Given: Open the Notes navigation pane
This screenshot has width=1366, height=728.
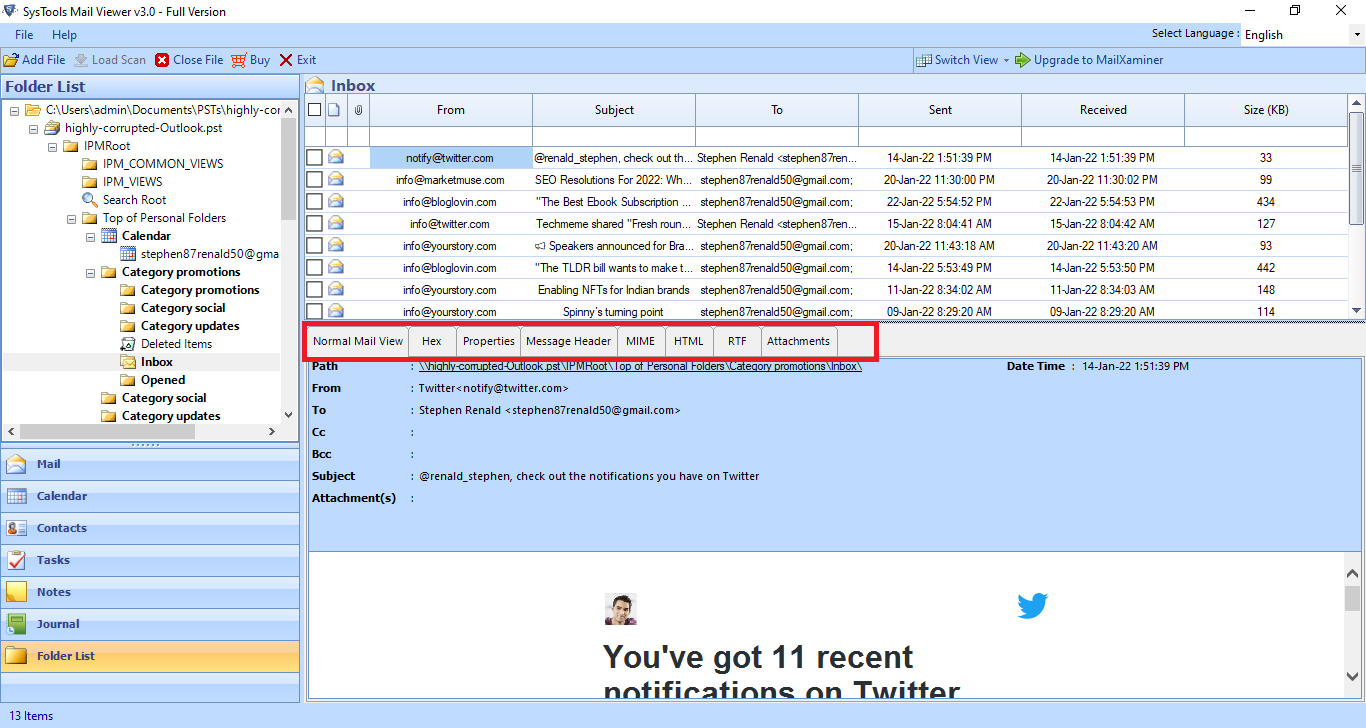Looking at the screenshot, I should (150, 592).
